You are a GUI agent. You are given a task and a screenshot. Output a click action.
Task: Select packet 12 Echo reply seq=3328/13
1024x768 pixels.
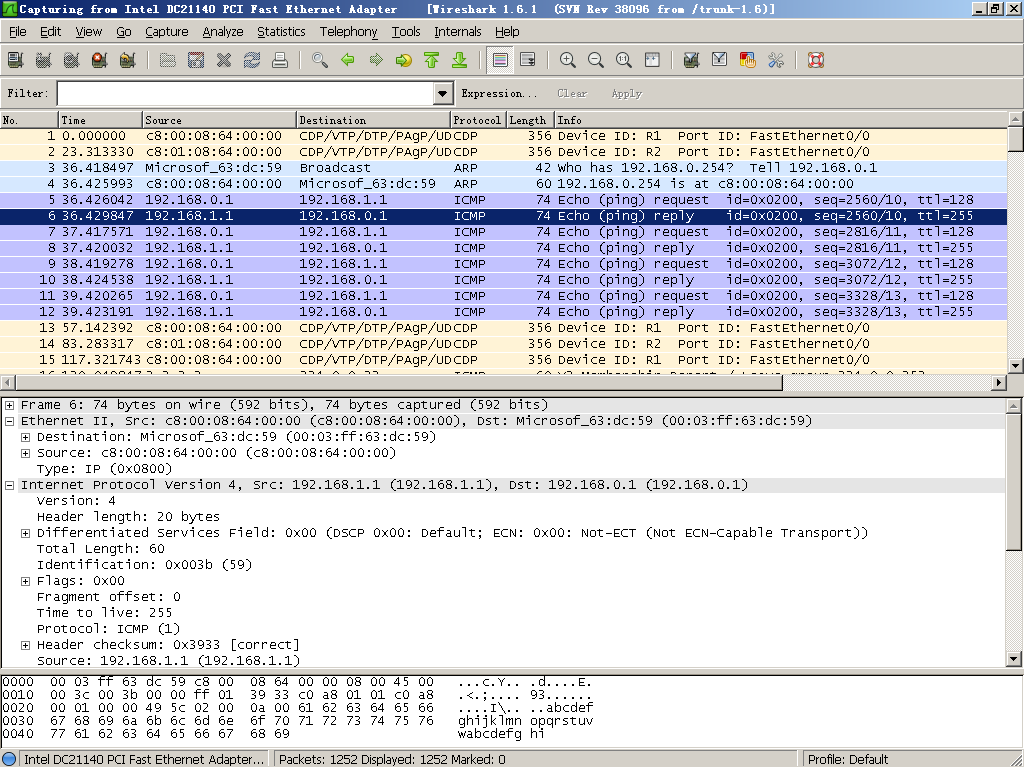(x=503, y=312)
